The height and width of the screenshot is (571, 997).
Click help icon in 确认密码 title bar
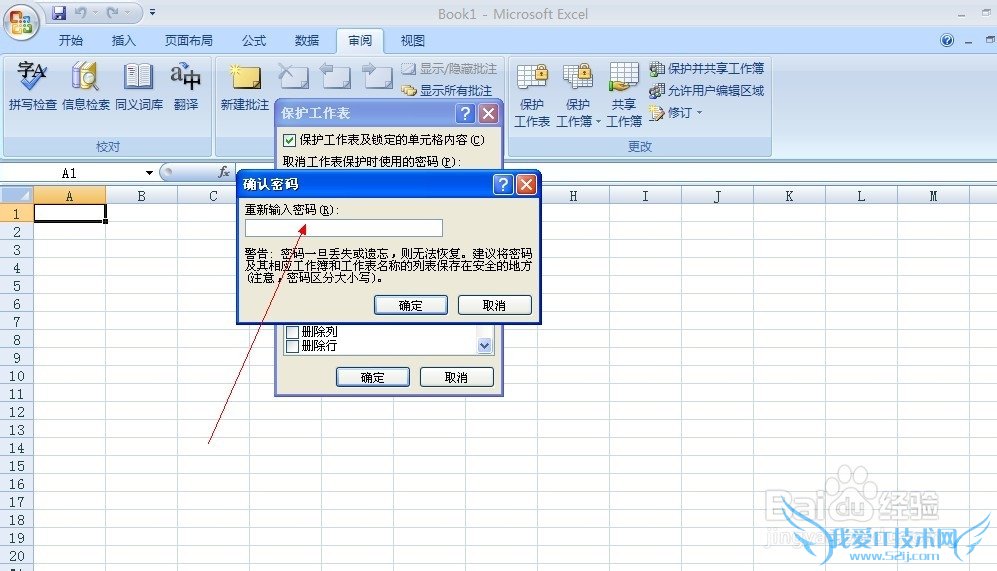(x=502, y=184)
